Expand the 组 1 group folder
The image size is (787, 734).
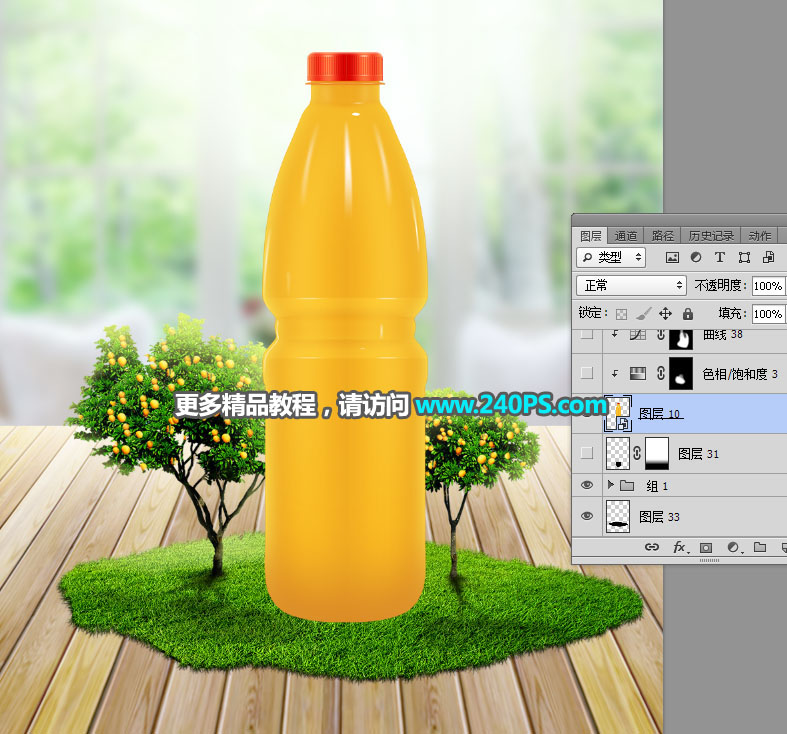[612, 485]
